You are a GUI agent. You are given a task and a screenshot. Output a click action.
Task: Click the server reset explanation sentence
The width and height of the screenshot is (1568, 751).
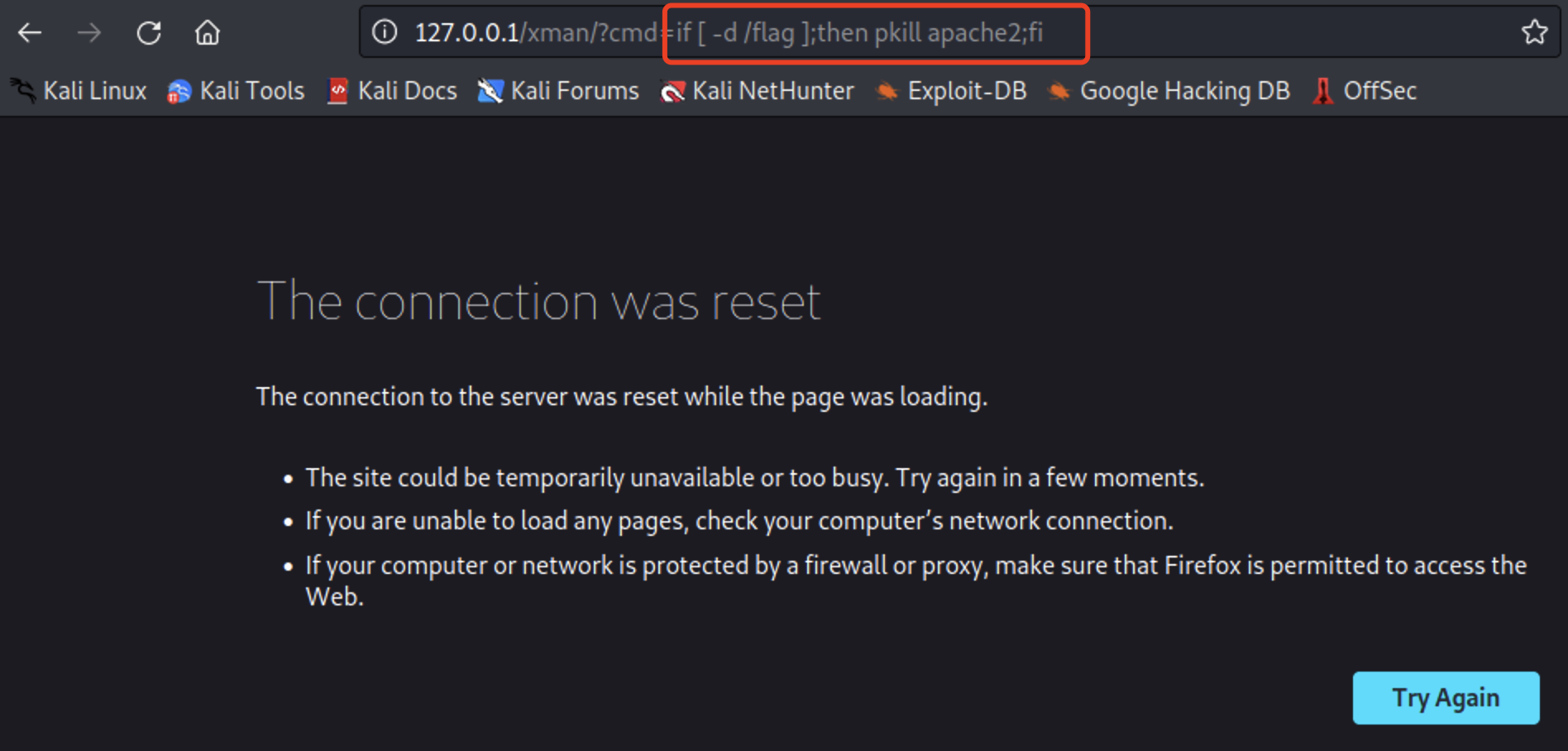(621, 397)
